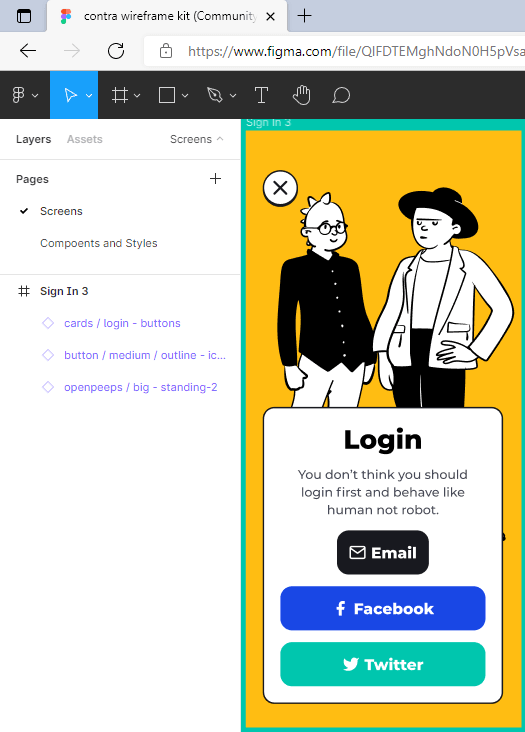Select the cards / login - buttons layer
Viewport: 525px width, 732px height.
(x=122, y=323)
